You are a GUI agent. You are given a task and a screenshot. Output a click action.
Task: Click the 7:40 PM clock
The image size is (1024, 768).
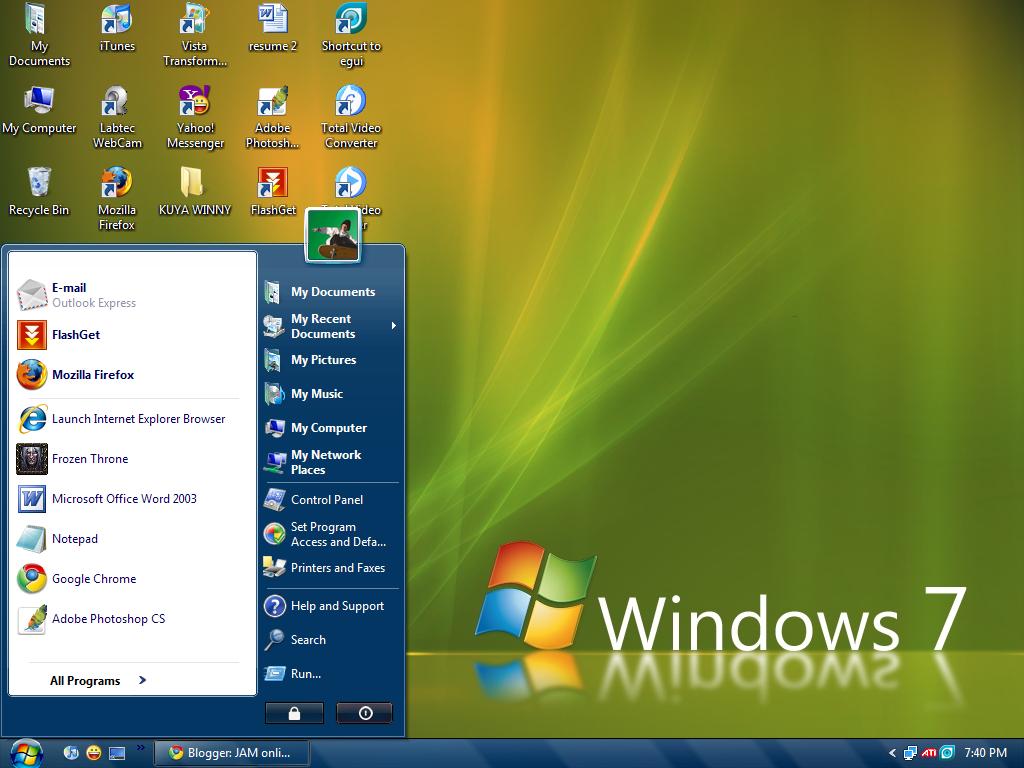985,753
